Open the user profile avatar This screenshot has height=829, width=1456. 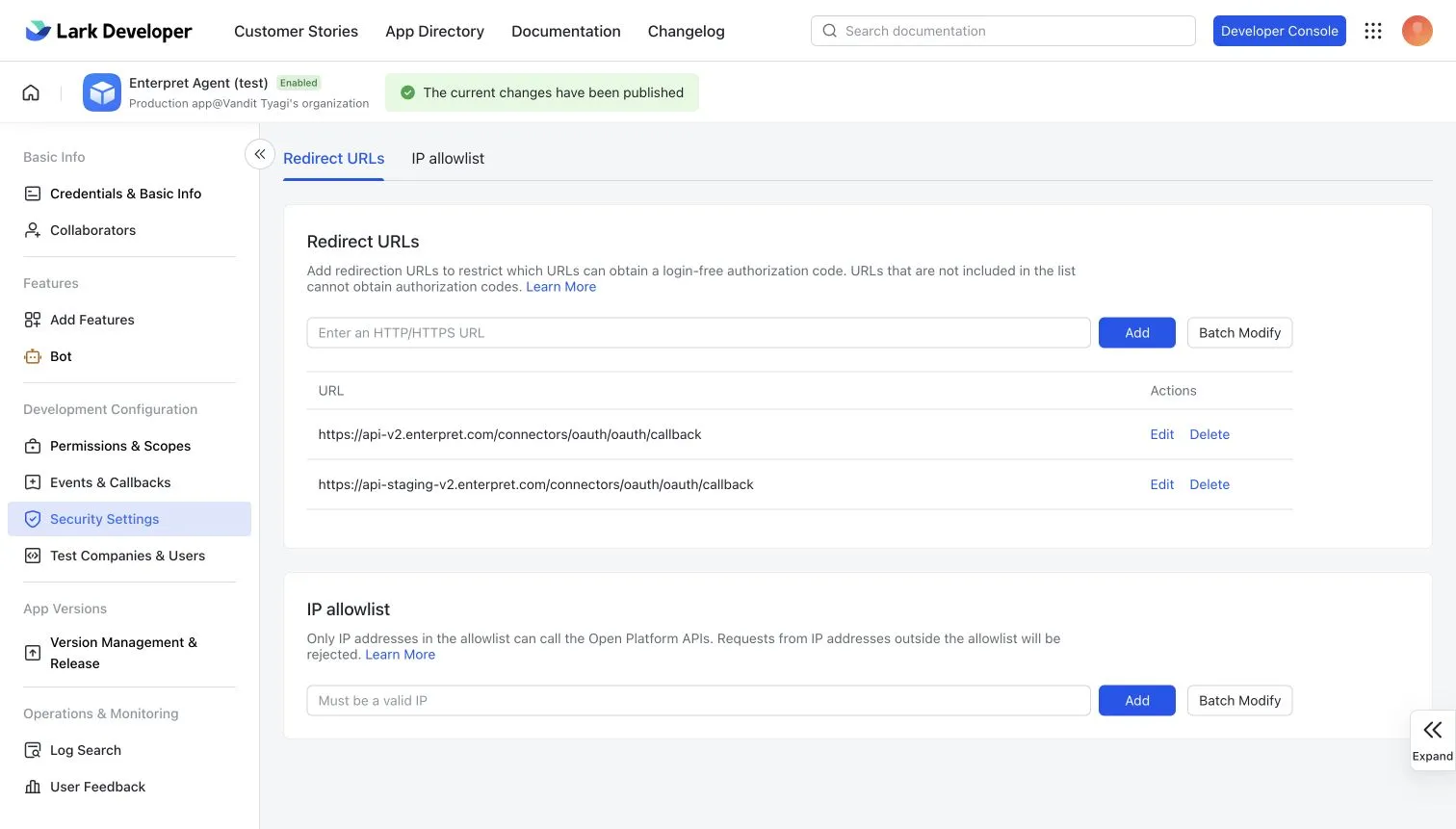(x=1417, y=31)
